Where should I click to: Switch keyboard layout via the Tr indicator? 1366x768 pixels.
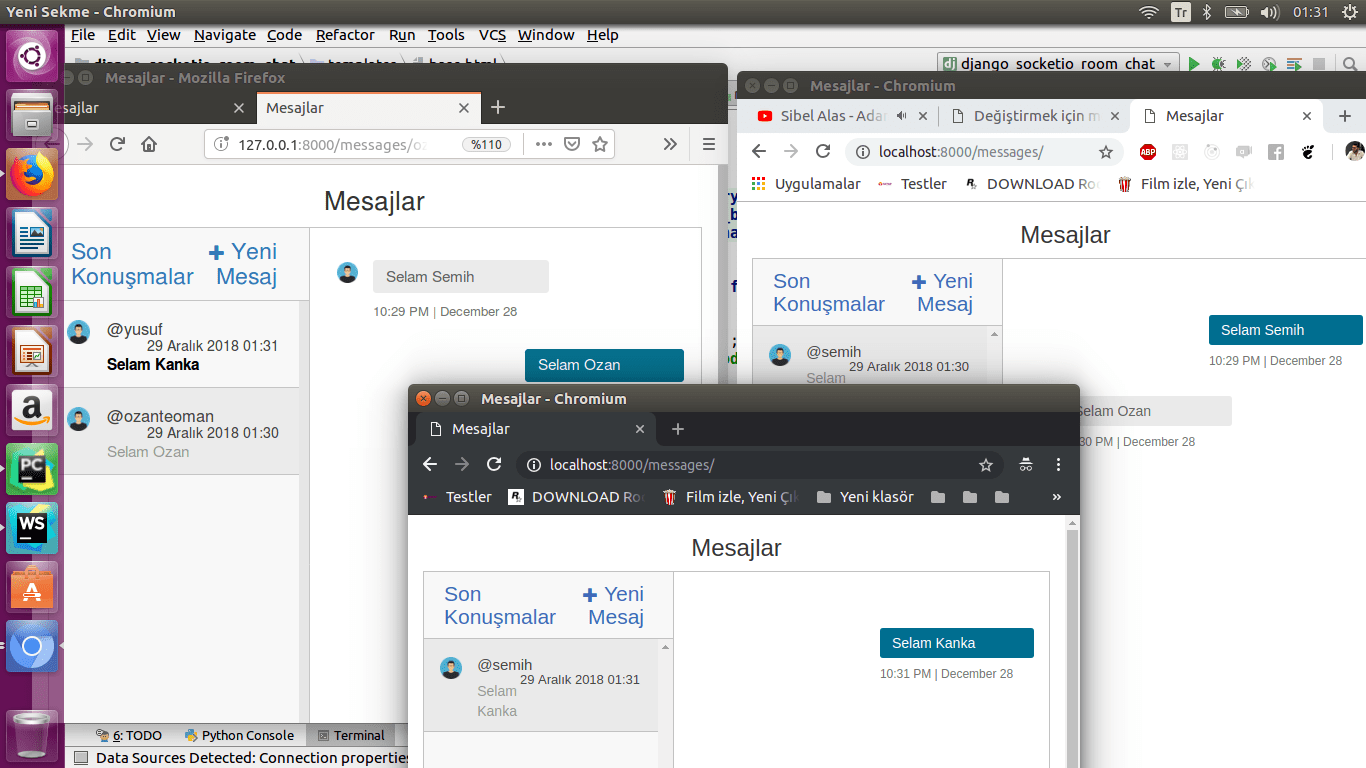point(1180,12)
